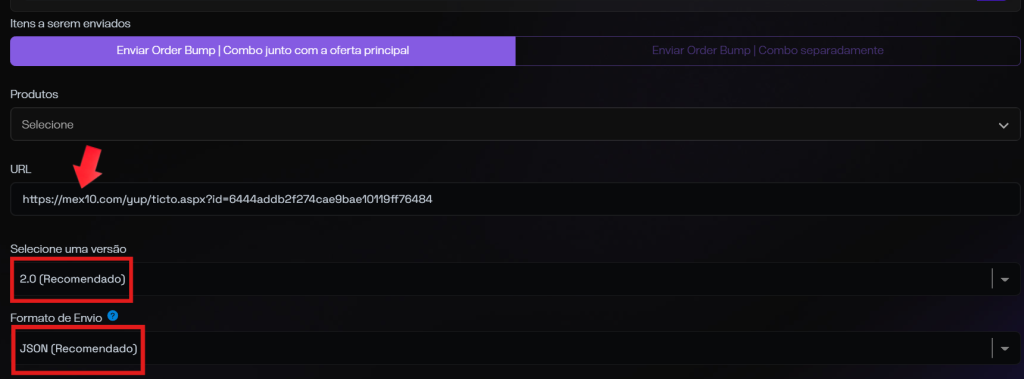
Task: Click the 'Formato de Envio' label text
Action: point(56,317)
